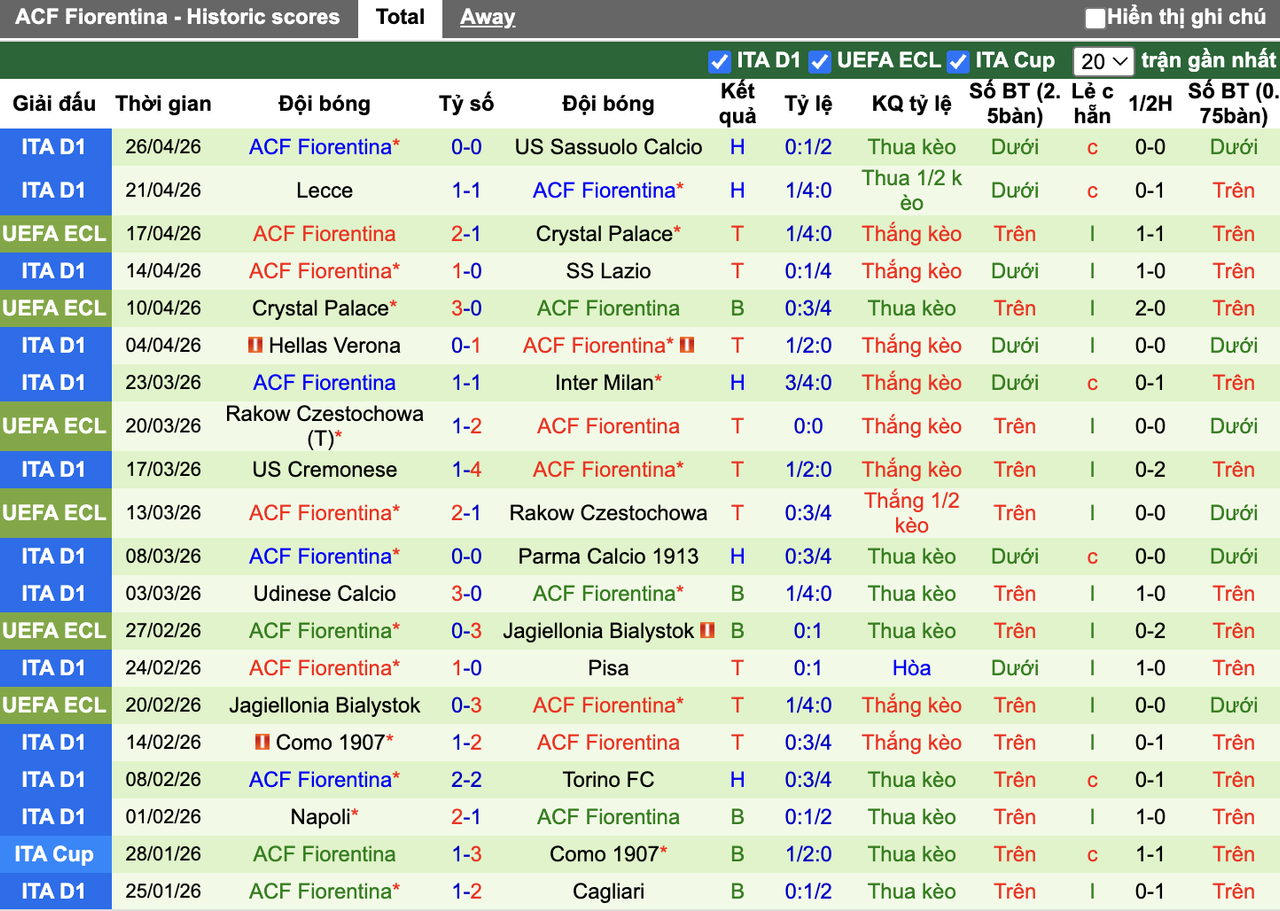Viewport: 1280px width, 911px height.
Task: Click the ITA D1 league badge in the Pisa row
Action: 54,668
